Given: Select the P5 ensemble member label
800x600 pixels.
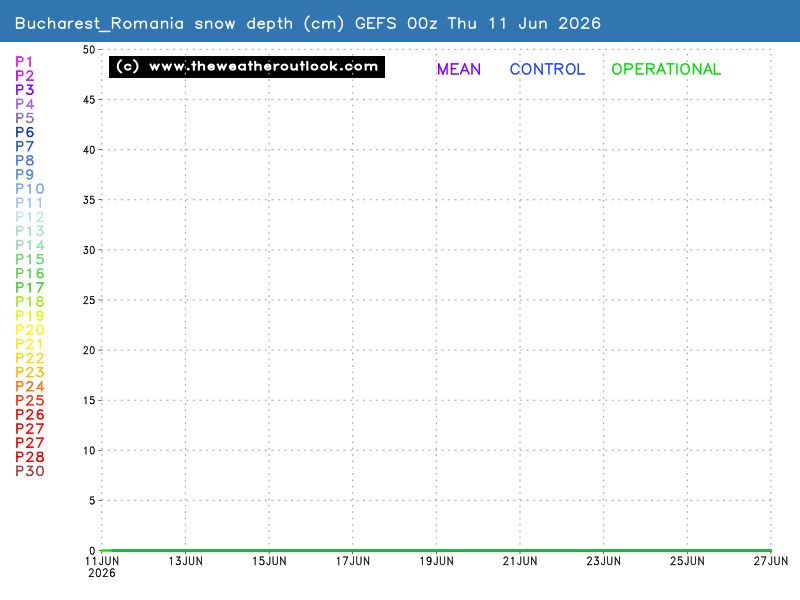Looking at the screenshot, I should (24, 118).
